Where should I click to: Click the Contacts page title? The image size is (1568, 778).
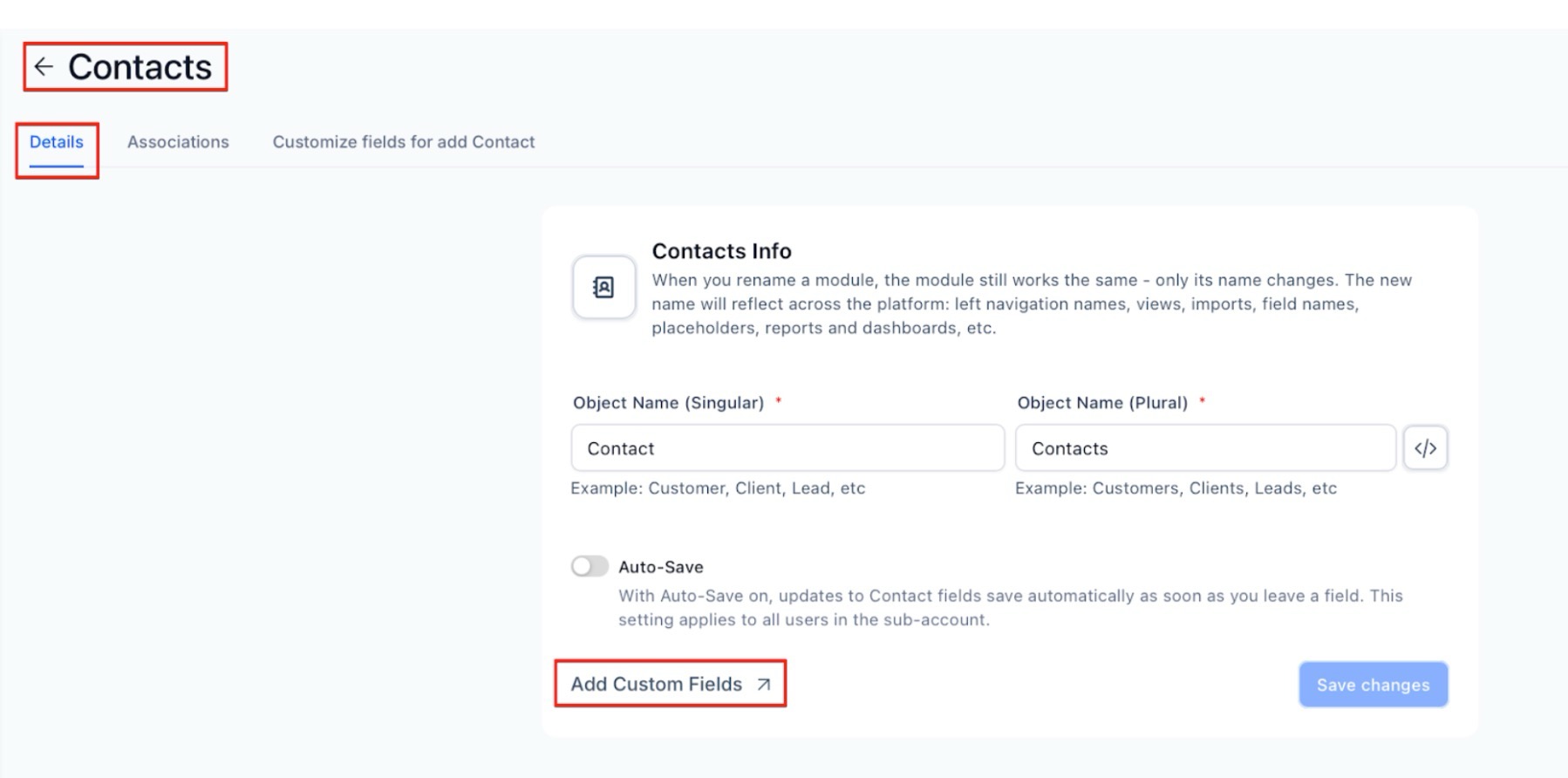click(140, 67)
